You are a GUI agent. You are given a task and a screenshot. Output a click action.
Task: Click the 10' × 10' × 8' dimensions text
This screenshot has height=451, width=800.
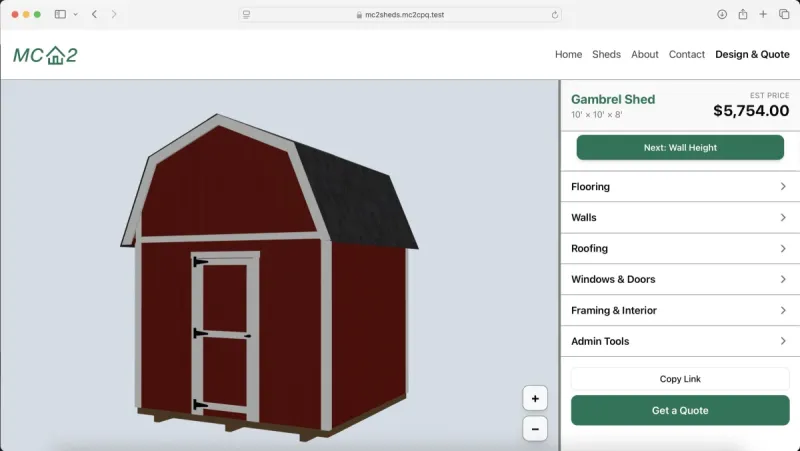[596, 115]
